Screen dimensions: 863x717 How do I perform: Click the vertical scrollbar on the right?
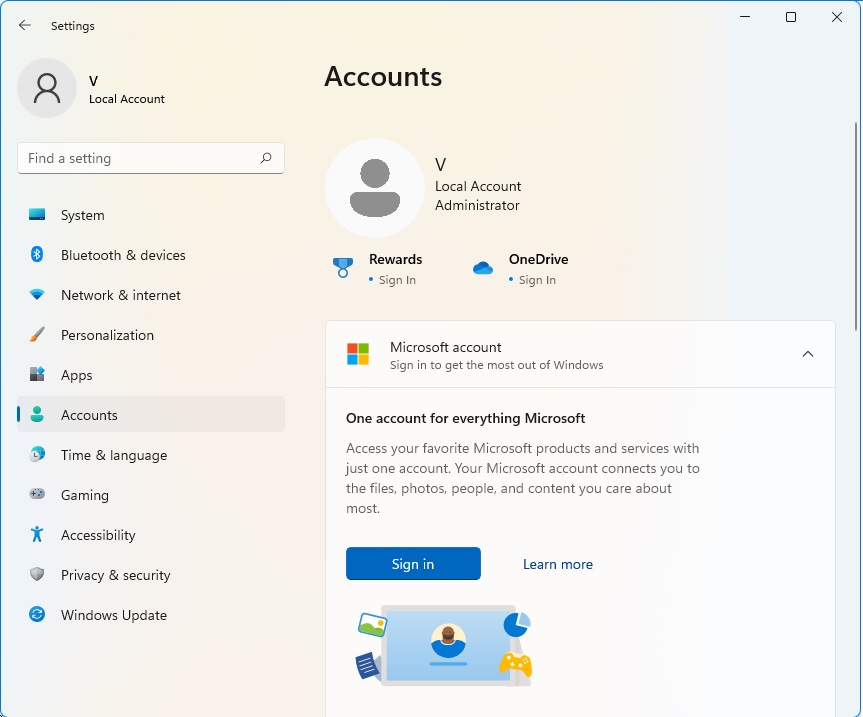pyautogui.click(x=856, y=226)
